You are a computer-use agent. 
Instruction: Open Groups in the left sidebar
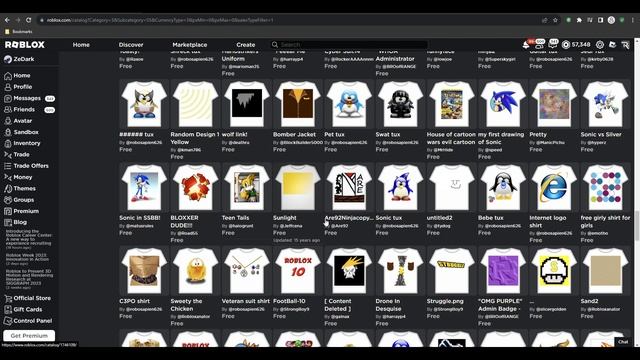click(19, 200)
